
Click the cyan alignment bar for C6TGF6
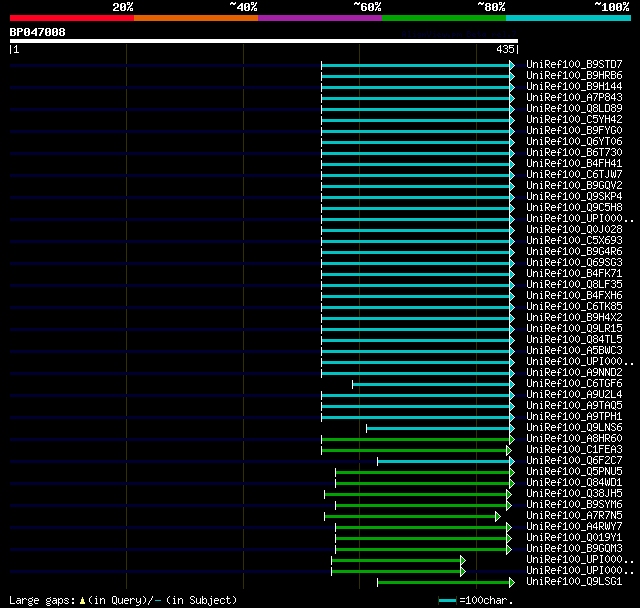431,384
